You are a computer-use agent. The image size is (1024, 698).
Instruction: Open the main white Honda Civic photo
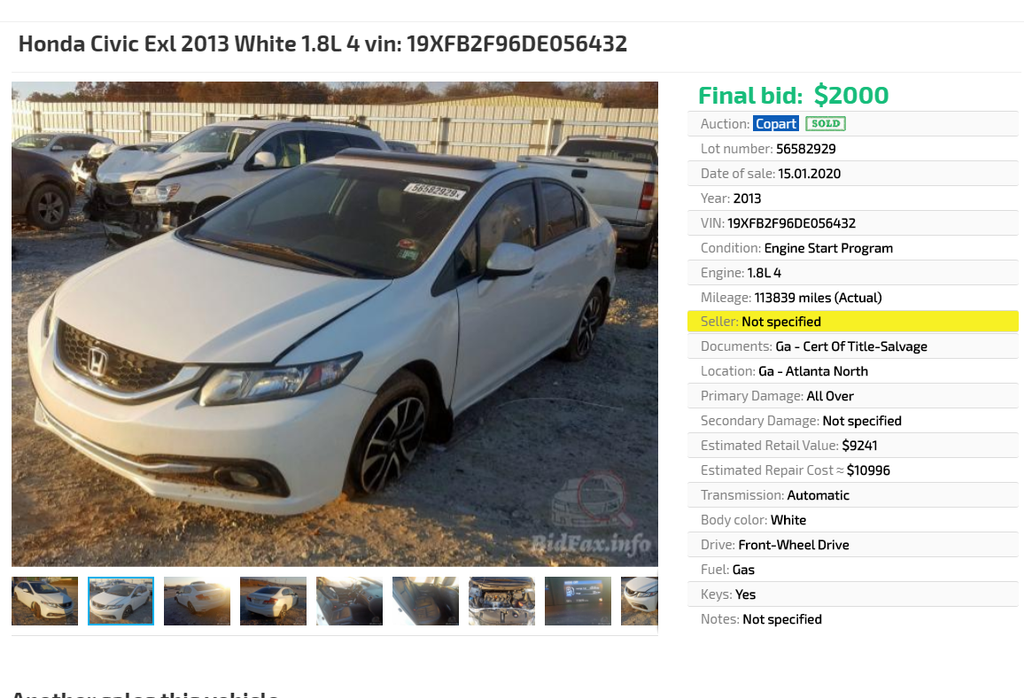(x=334, y=324)
